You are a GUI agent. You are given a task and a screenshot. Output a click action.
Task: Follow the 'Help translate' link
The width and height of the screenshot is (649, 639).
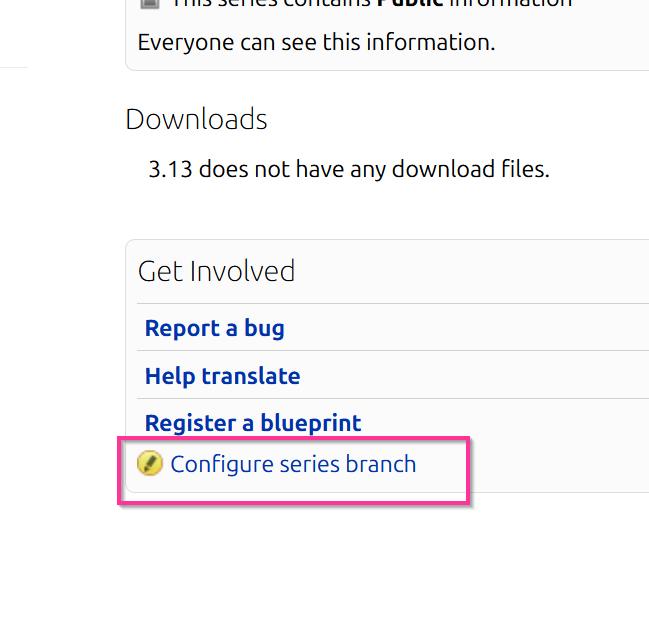coord(222,376)
